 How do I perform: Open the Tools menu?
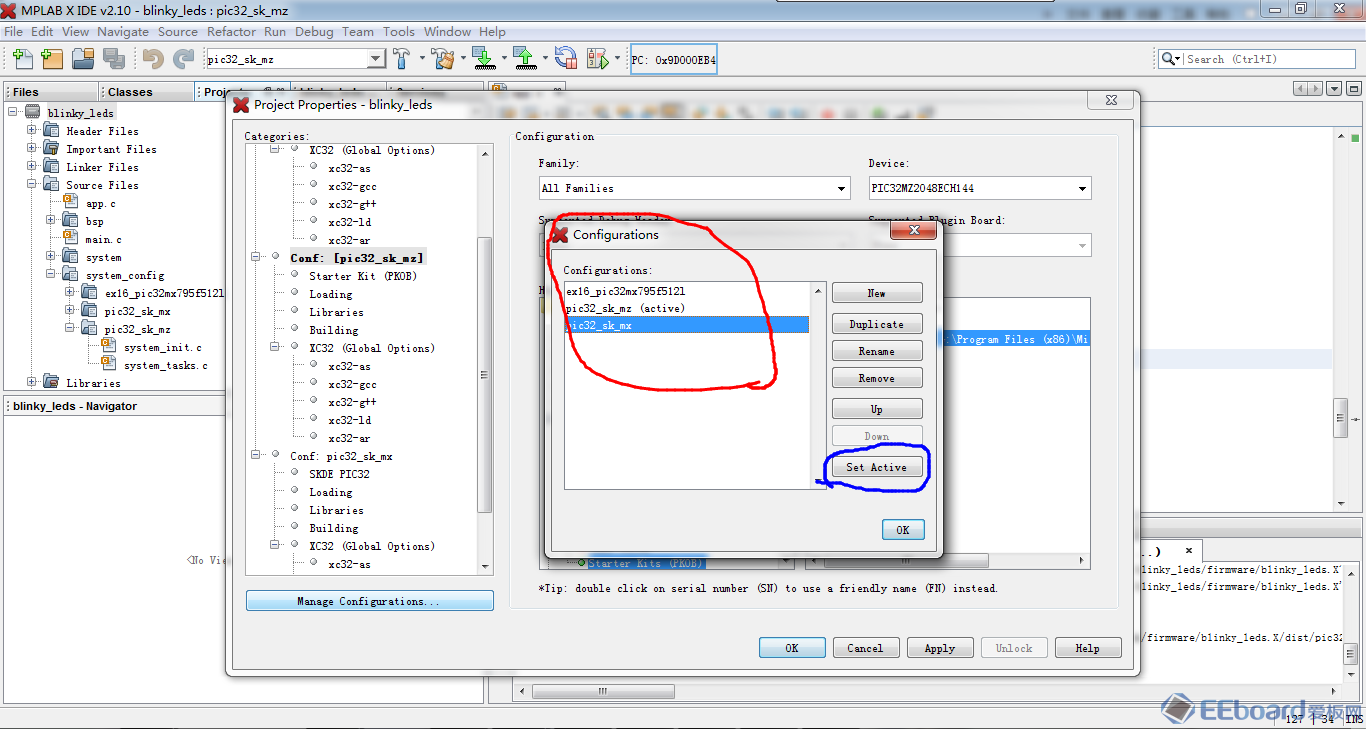coord(399,31)
